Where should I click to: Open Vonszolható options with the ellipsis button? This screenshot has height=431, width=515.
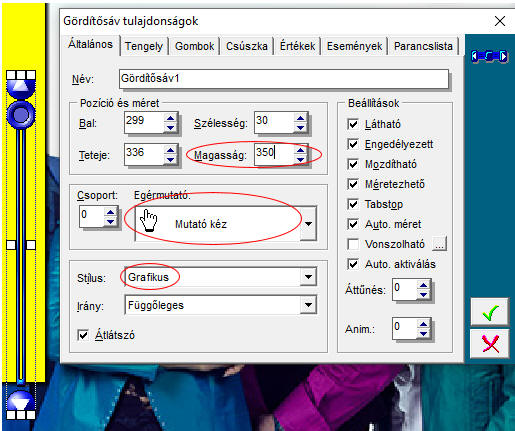click(439, 244)
